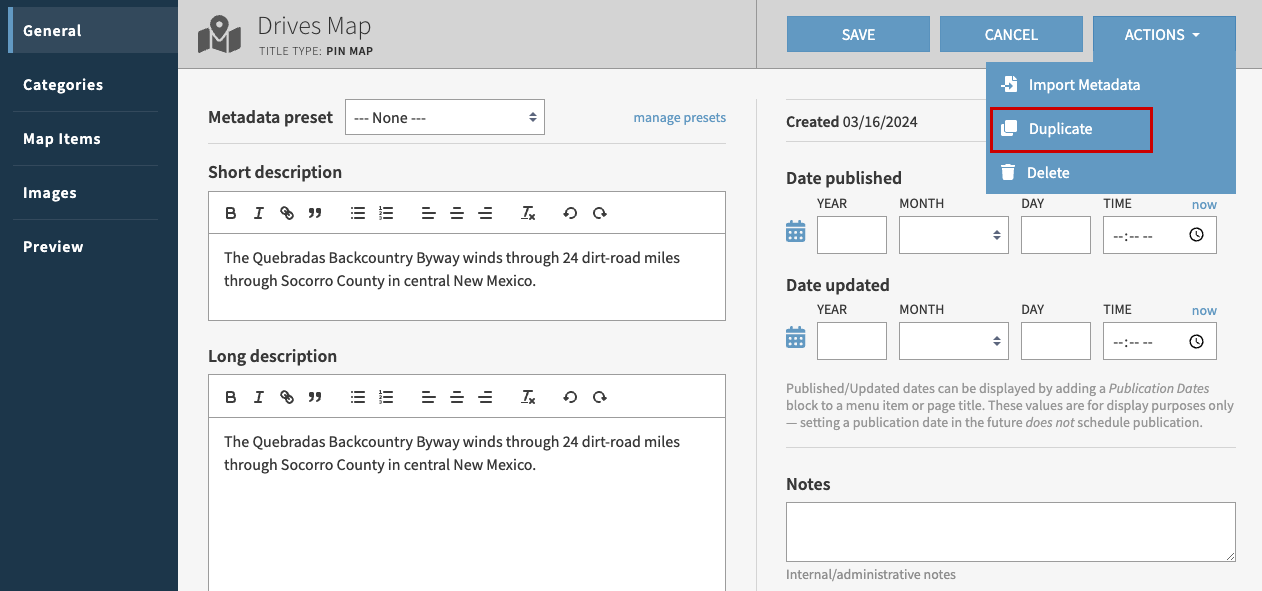Insert a link in the Short description editor
This screenshot has width=1262, height=591.
[287, 213]
